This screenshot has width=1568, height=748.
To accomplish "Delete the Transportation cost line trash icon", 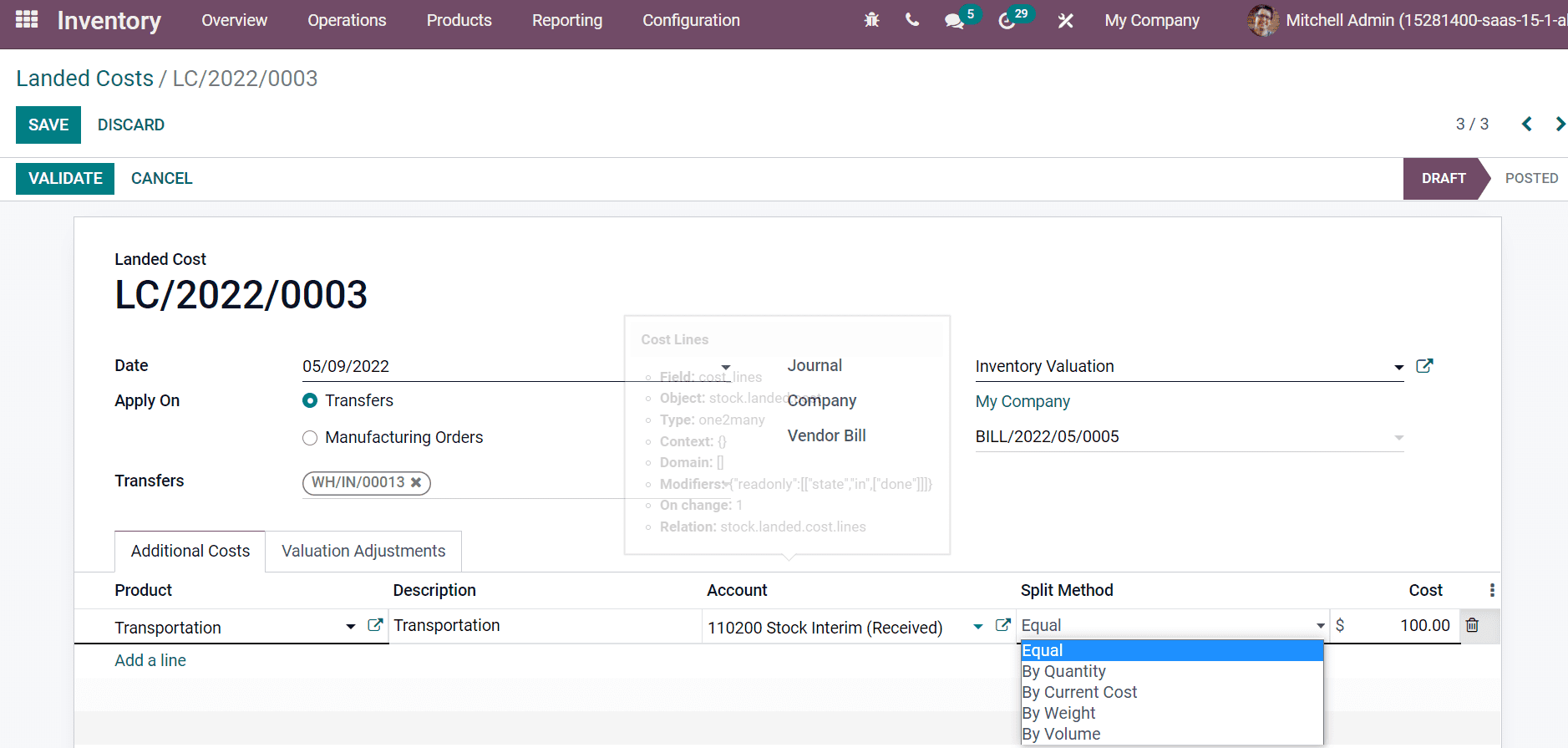I will click(x=1472, y=625).
